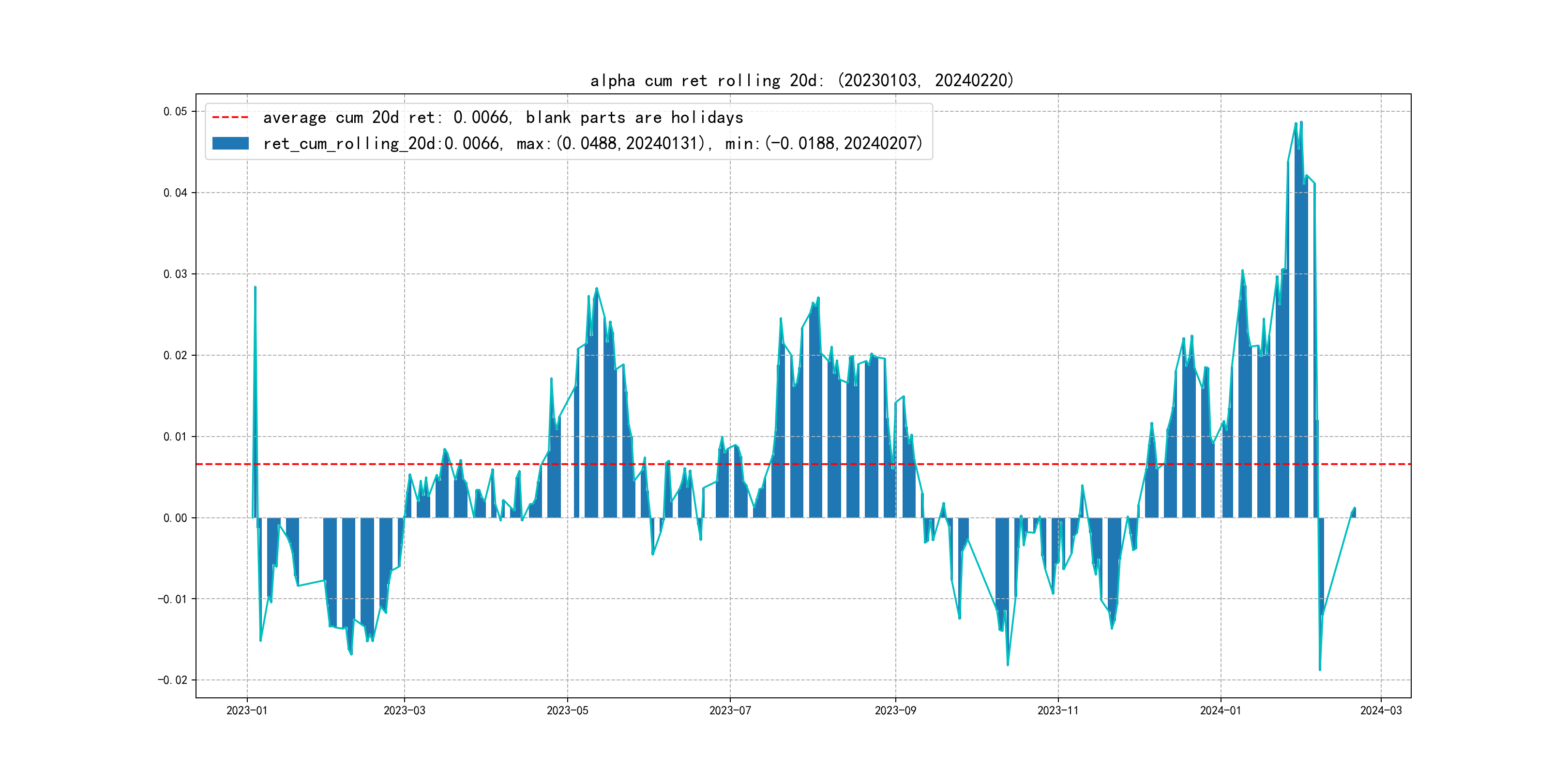The height and width of the screenshot is (784, 1568).
Task: Click the 0.00 y-axis tick label
Action: click(x=175, y=518)
